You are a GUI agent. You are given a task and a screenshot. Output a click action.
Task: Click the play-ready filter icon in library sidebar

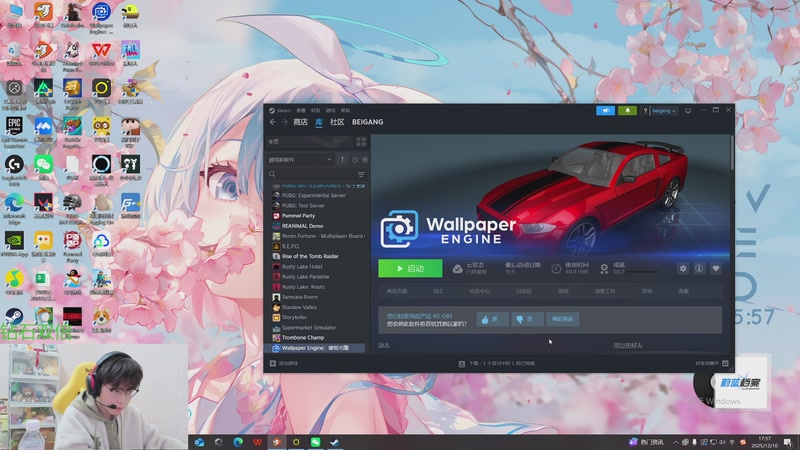(365, 160)
